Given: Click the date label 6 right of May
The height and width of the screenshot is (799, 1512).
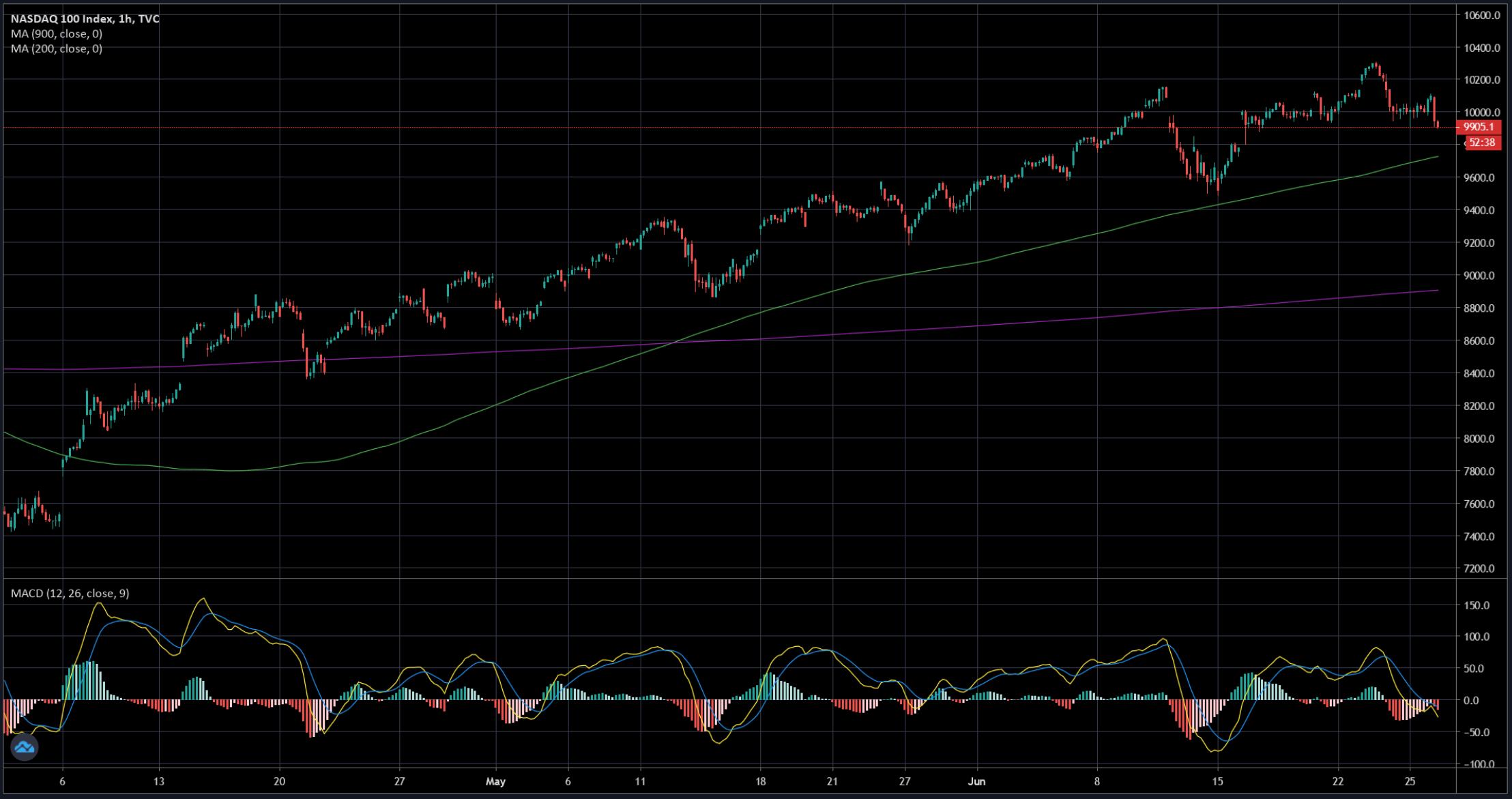Looking at the screenshot, I should click(x=568, y=781).
